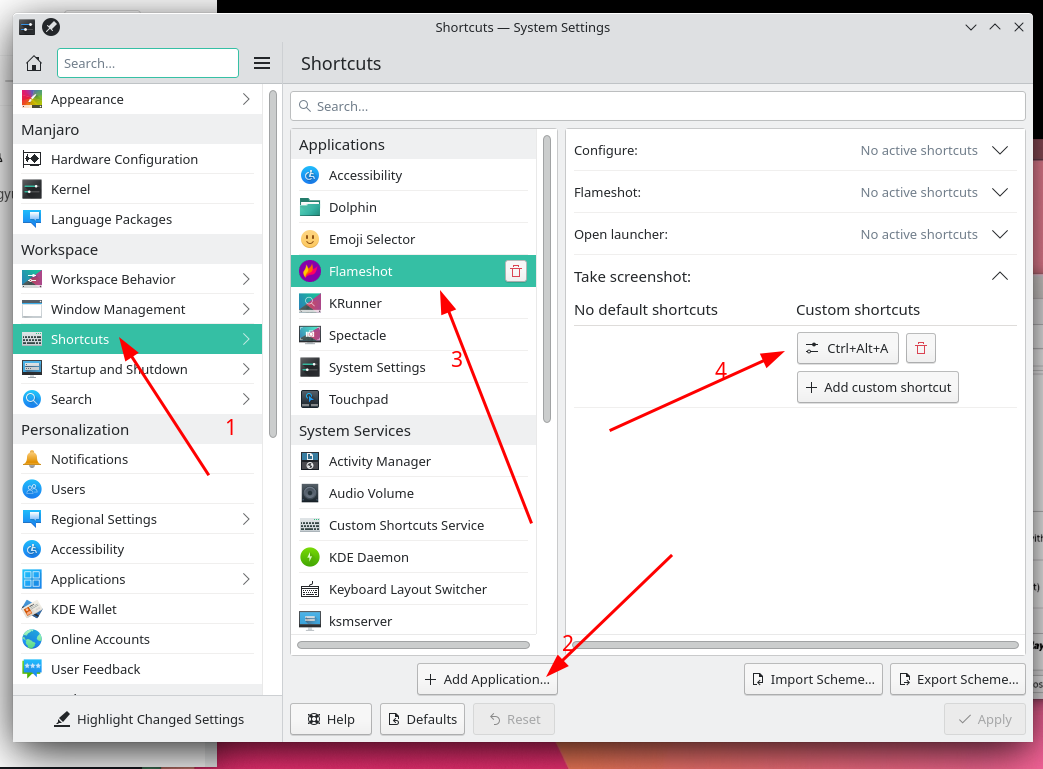1043x769 pixels.
Task: Click applications list horizontal scrollbar
Action: coord(413,645)
